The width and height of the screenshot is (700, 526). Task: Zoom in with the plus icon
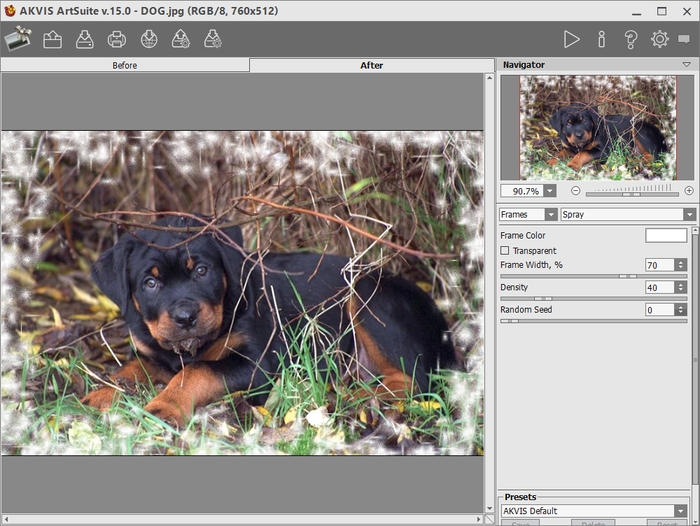pyautogui.click(x=689, y=191)
